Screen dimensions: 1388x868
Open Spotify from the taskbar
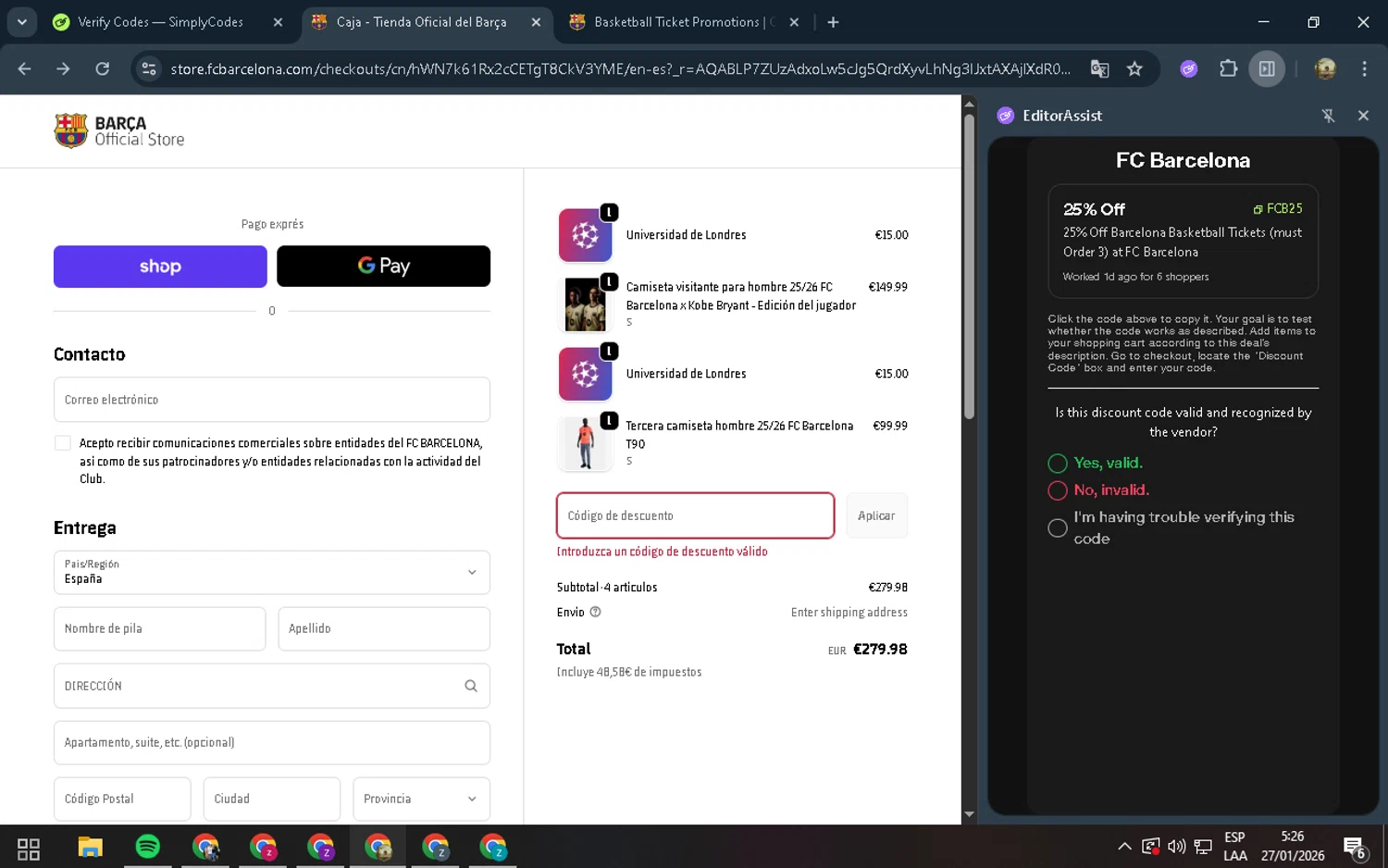[x=147, y=847]
